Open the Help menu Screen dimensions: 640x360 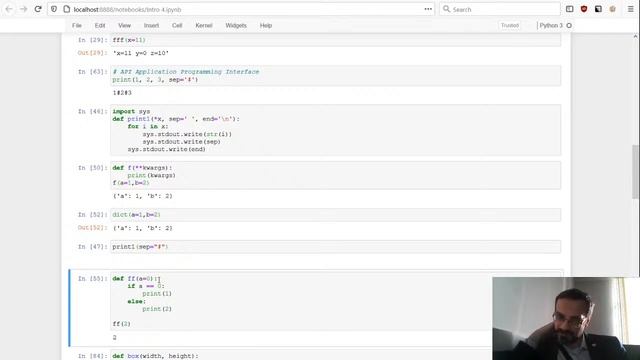[266, 25]
